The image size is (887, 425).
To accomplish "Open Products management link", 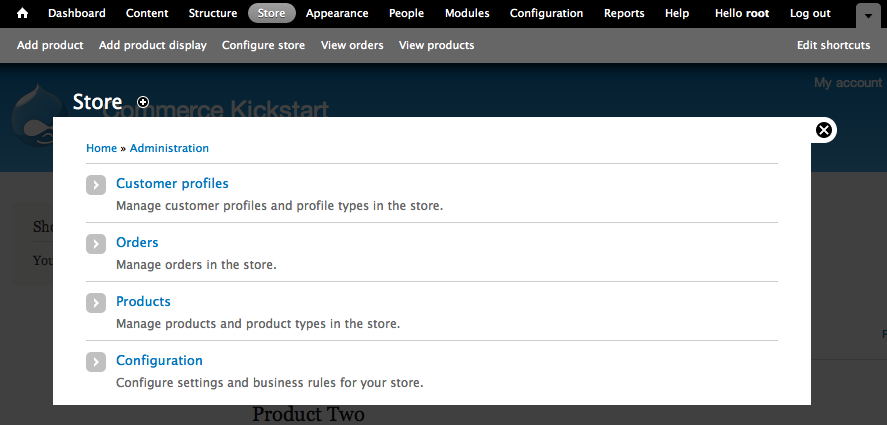I will [x=143, y=301].
